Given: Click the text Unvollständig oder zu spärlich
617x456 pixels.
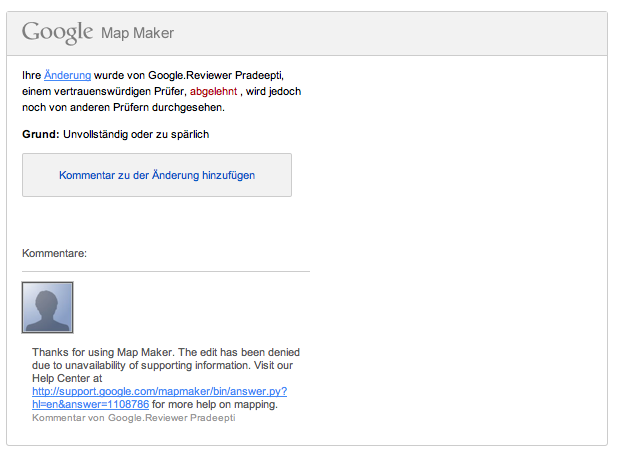Looking at the screenshot, I should (x=136, y=134).
